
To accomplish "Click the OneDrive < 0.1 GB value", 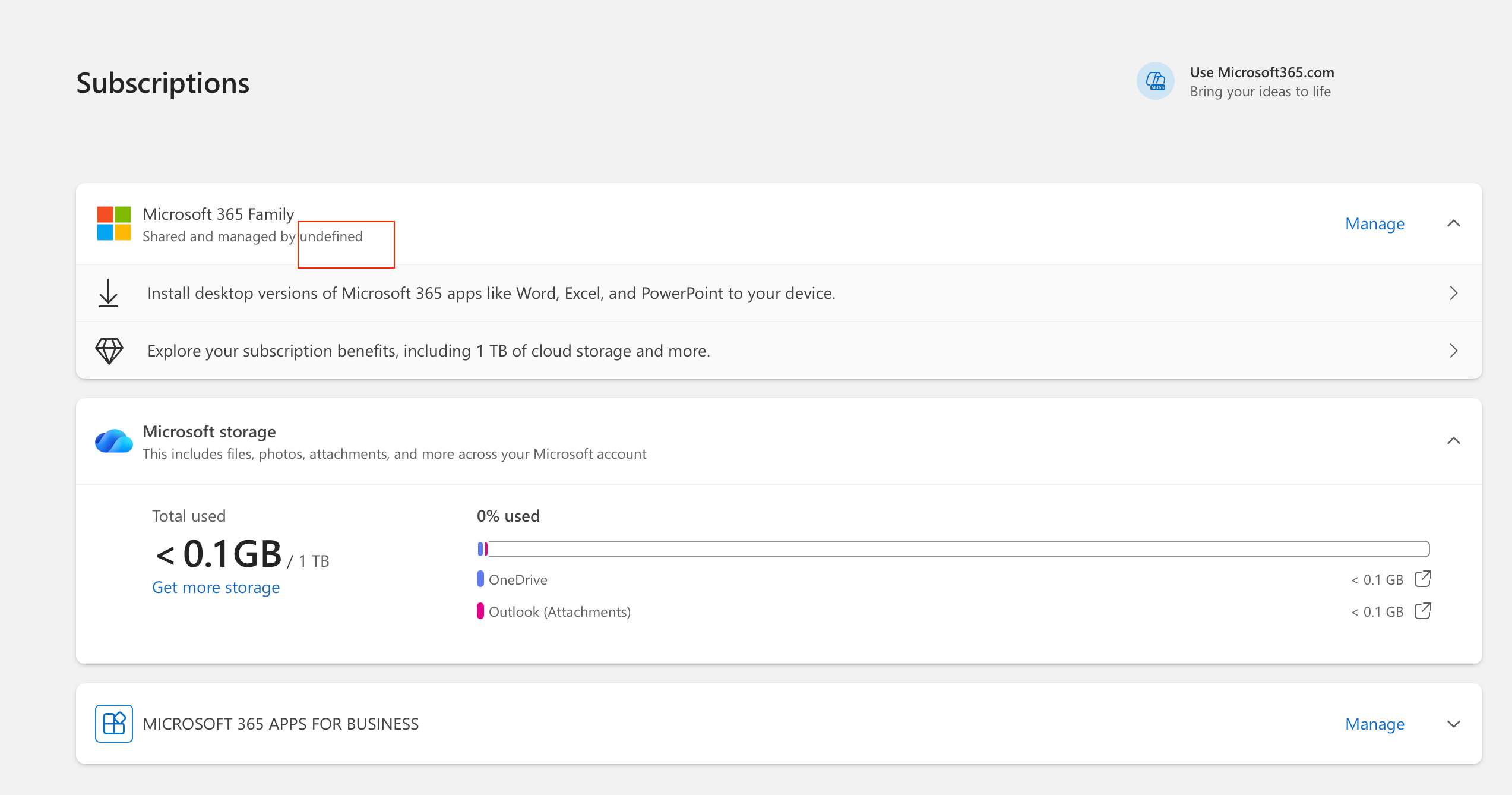I will [1377, 579].
